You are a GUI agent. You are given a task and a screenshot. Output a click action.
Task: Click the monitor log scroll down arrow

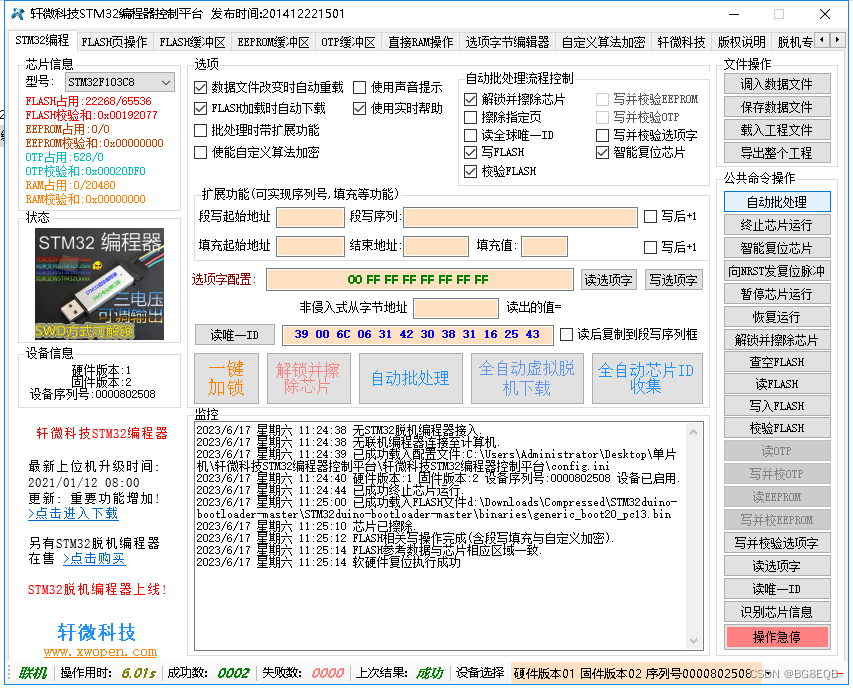(694, 641)
